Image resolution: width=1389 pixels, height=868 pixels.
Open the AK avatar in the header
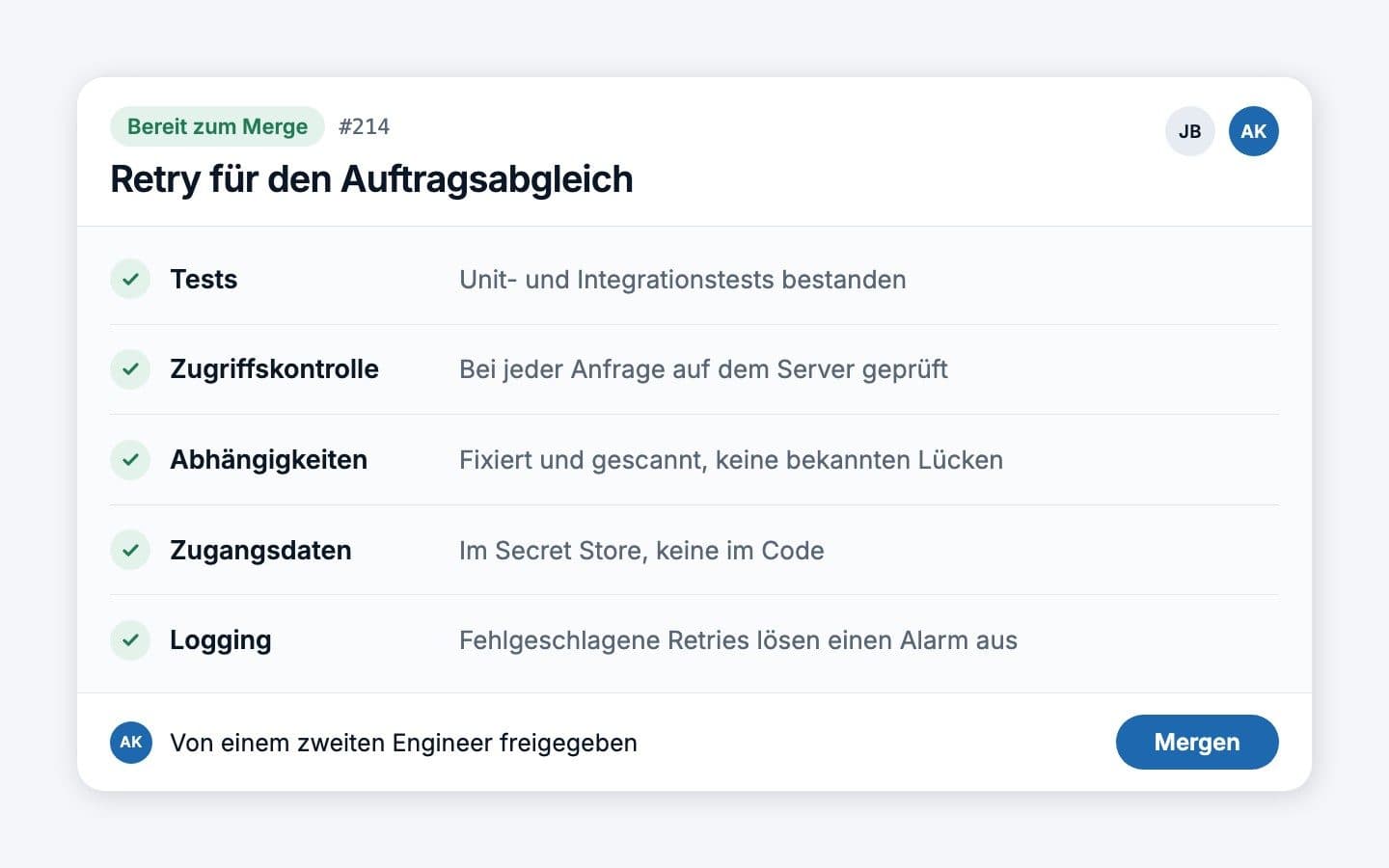[1254, 131]
